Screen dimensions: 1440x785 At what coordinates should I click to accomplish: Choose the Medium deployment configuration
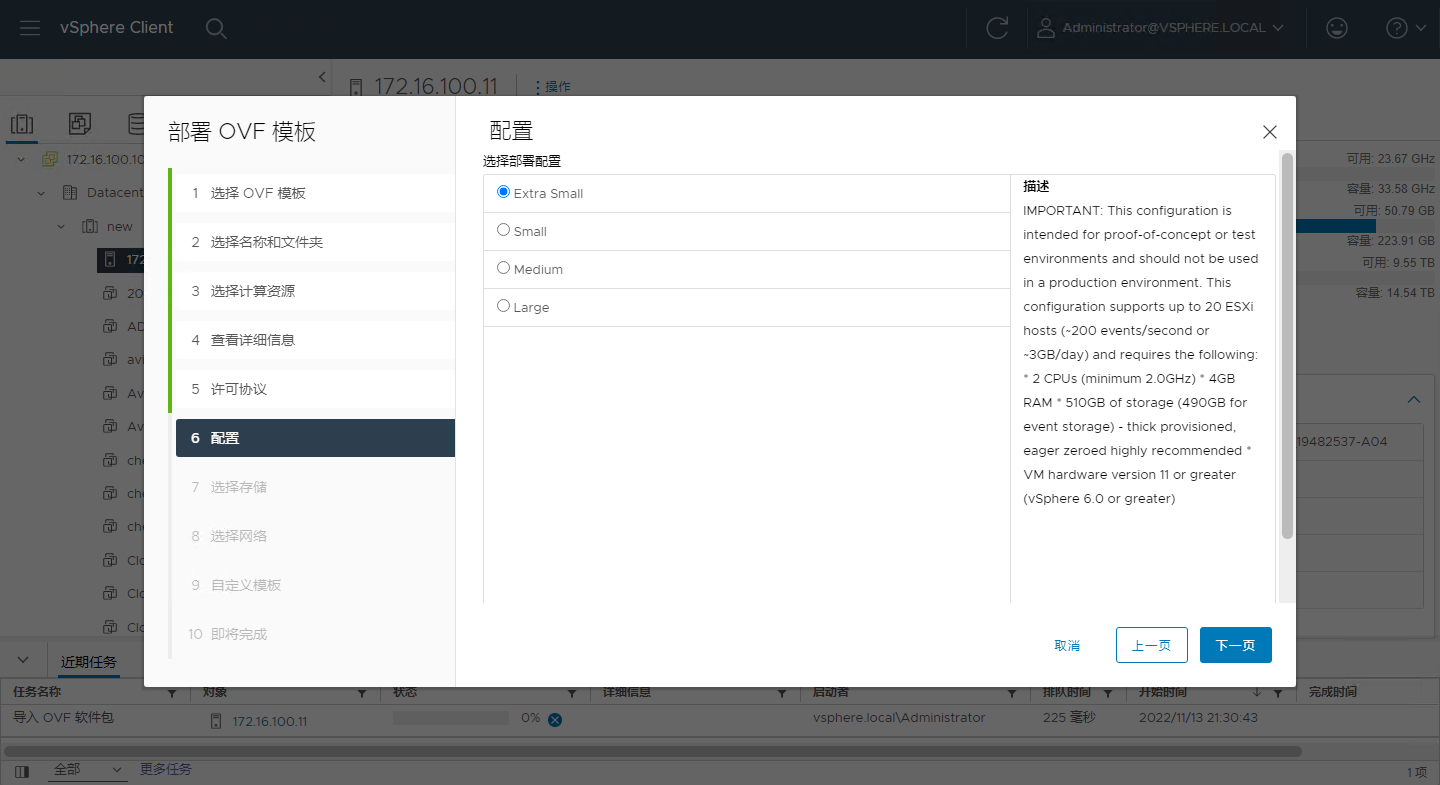(x=504, y=268)
